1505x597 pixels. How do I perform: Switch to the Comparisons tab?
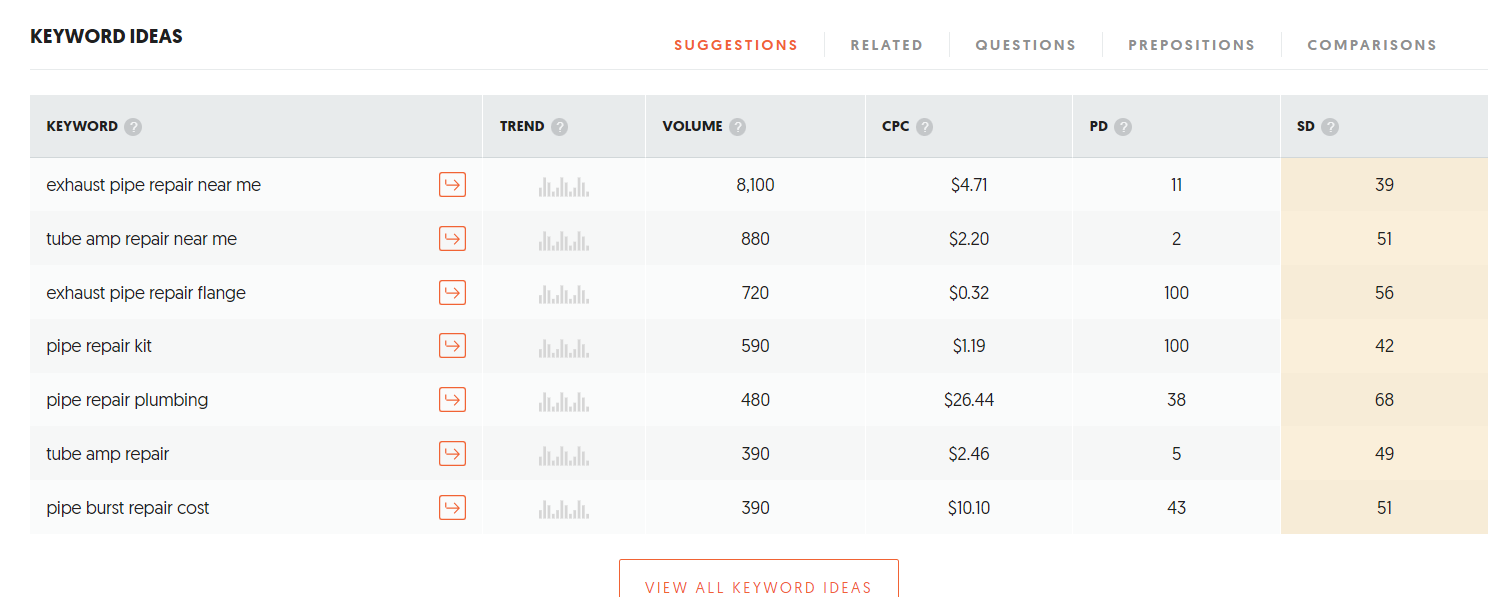(x=1371, y=45)
